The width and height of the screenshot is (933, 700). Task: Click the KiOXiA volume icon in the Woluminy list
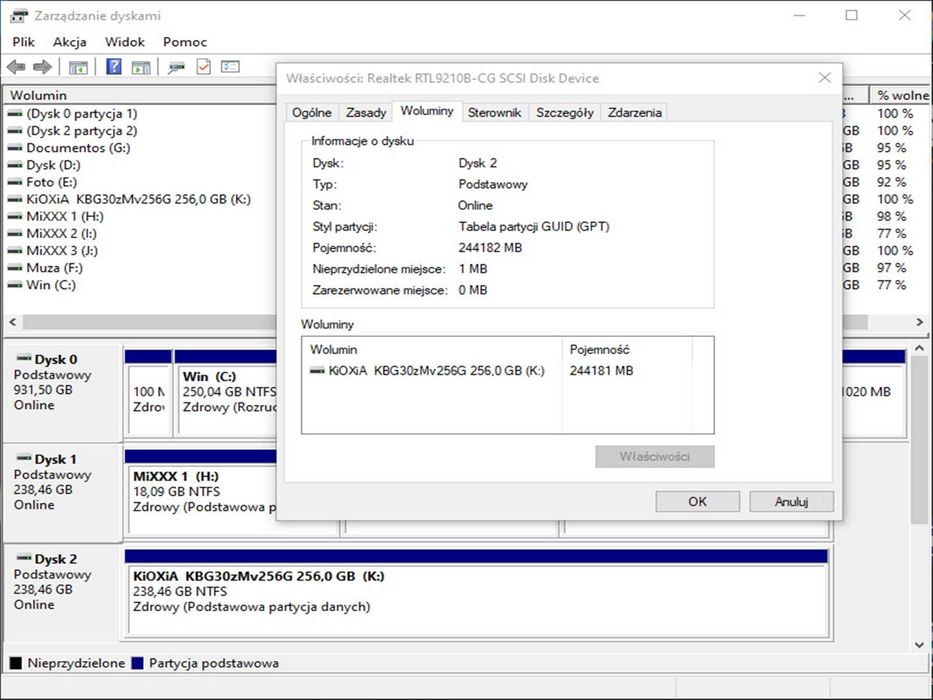(x=318, y=370)
